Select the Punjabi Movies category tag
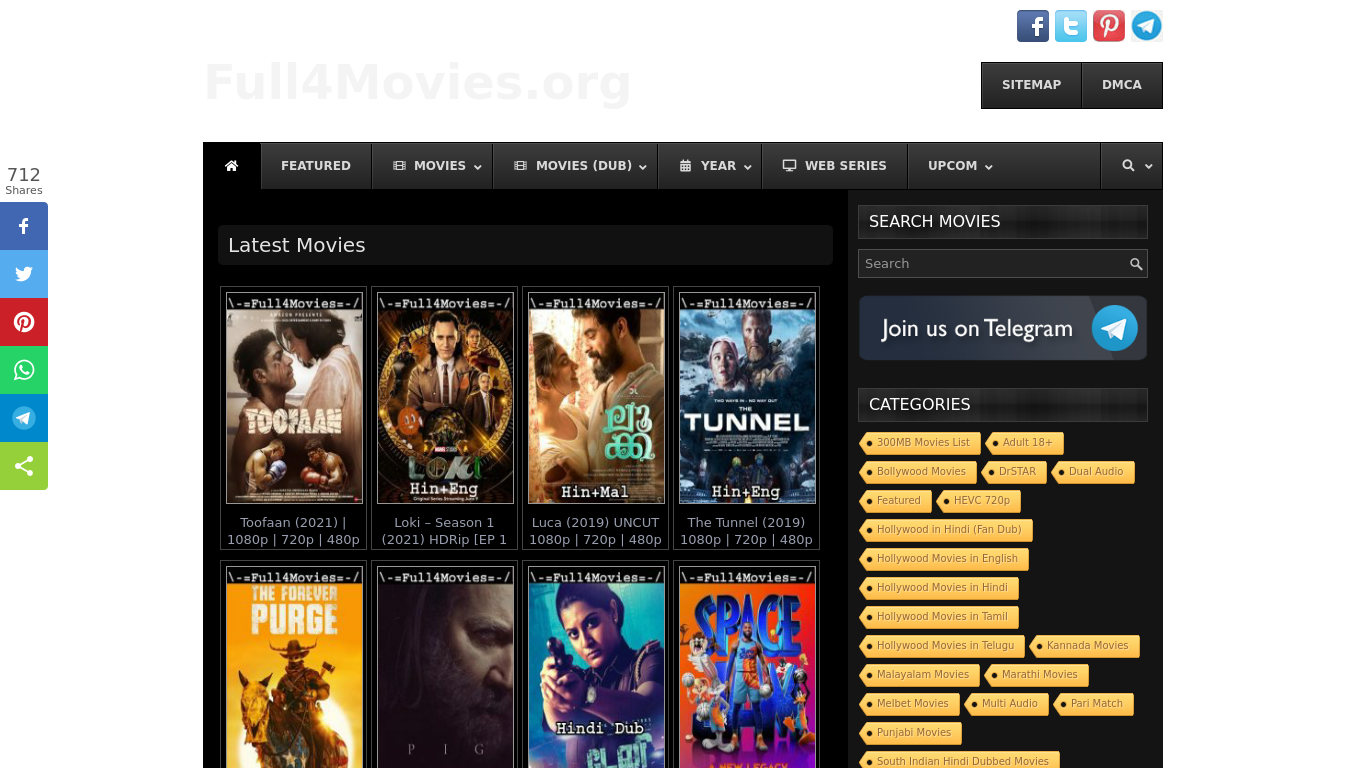 click(911, 733)
